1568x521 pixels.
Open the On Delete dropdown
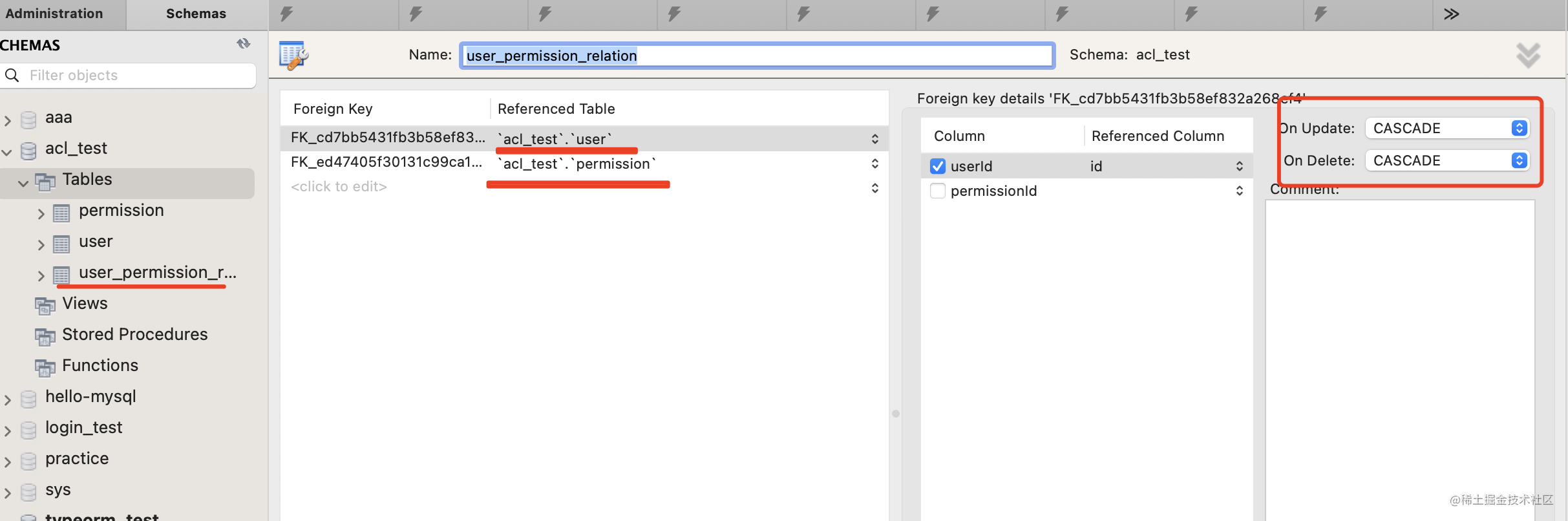click(x=1446, y=160)
